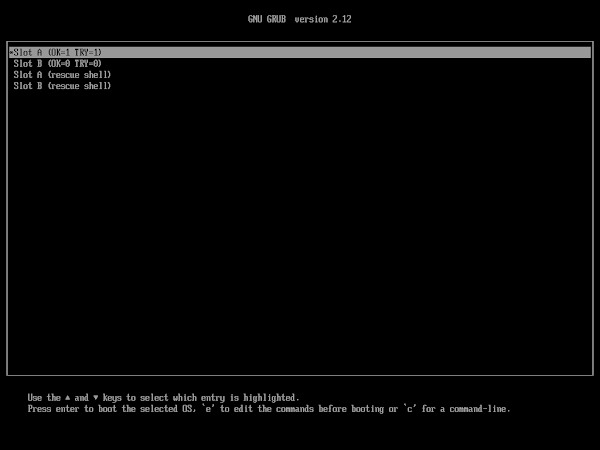
Task: Select the highlighted Slot A (OK=1 TRY=1) entry
Action: click(x=300, y=52)
